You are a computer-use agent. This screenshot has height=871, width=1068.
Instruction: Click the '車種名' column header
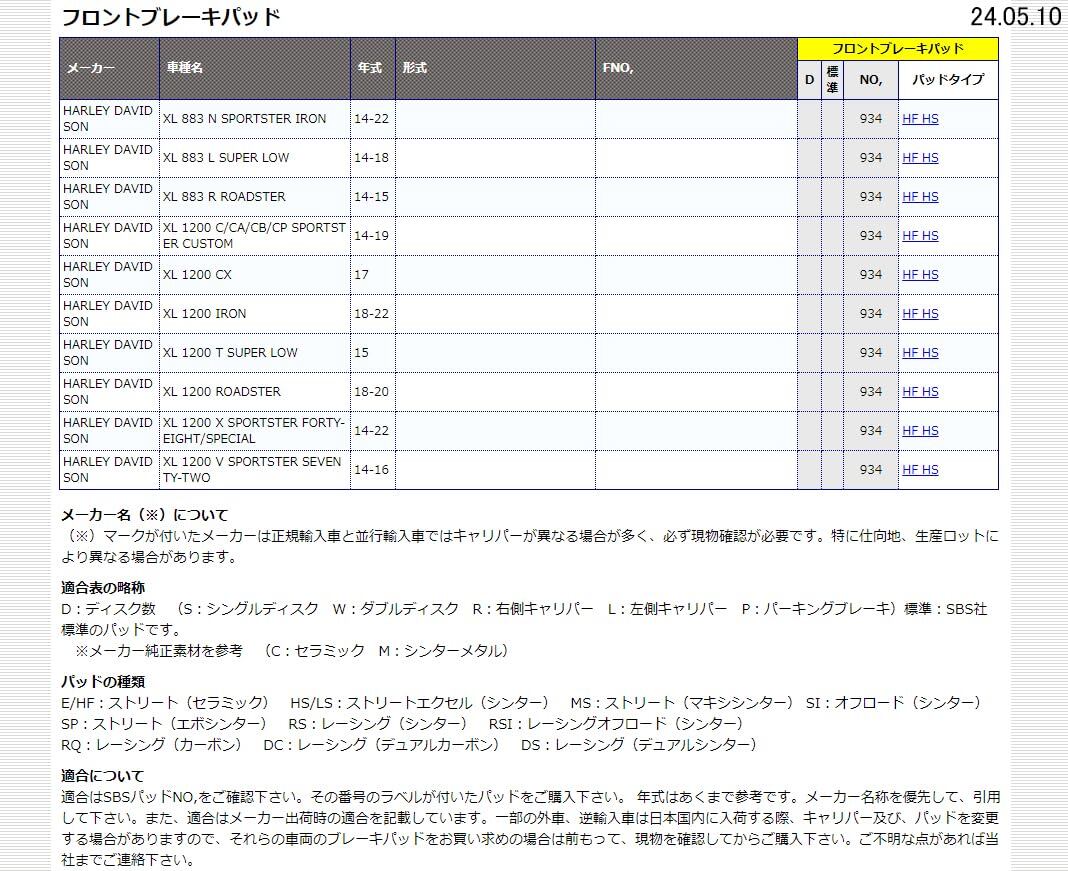(x=255, y=68)
